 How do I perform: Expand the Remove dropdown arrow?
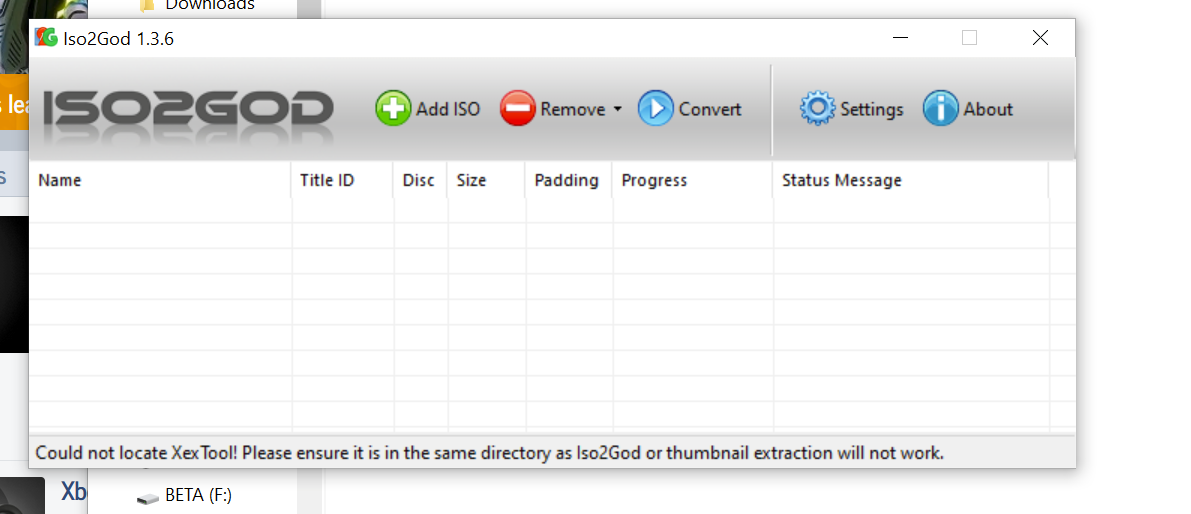[x=618, y=109]
